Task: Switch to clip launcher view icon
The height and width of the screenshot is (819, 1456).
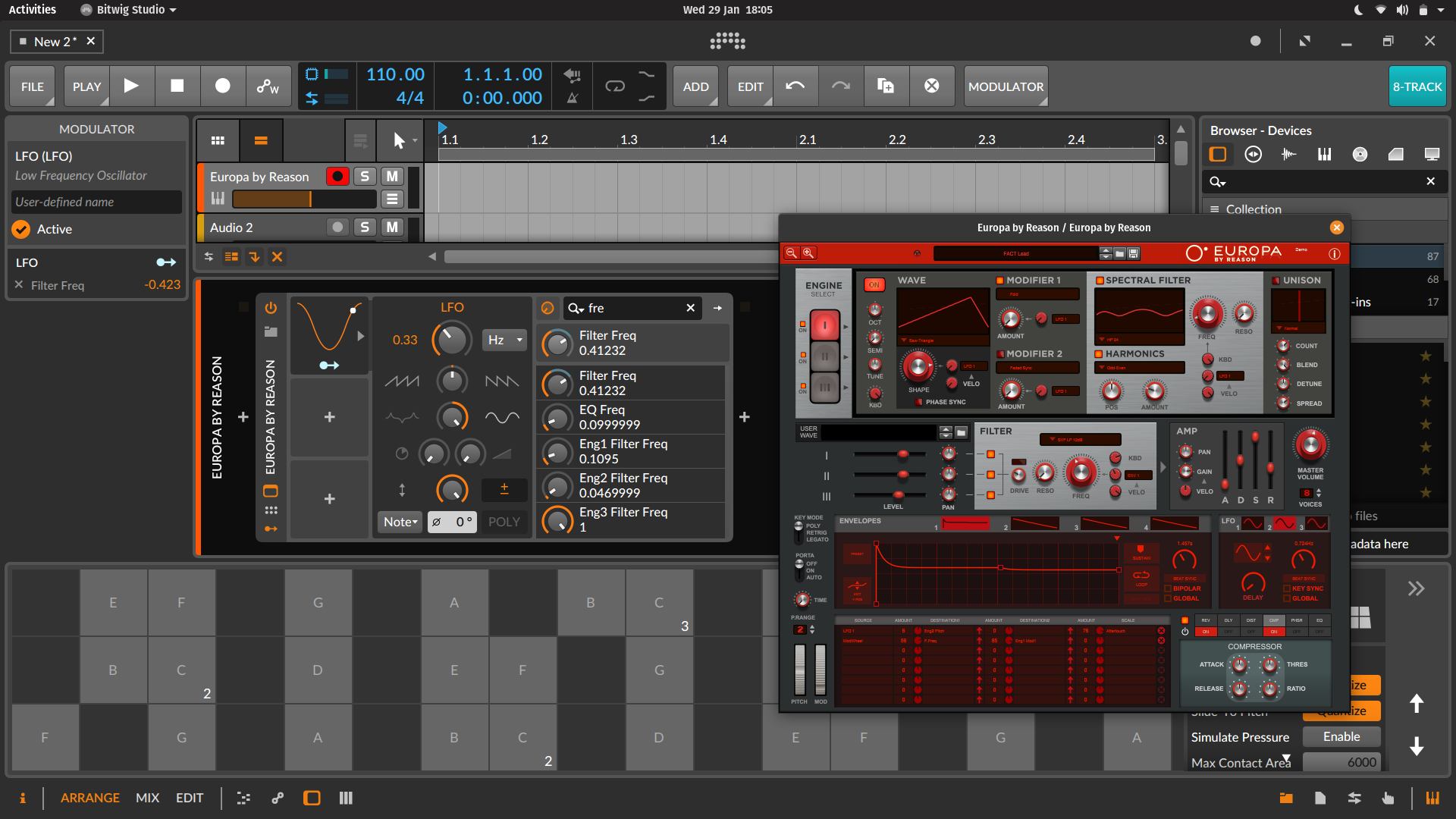Action: pyautogui.click(x=218, y=140)
